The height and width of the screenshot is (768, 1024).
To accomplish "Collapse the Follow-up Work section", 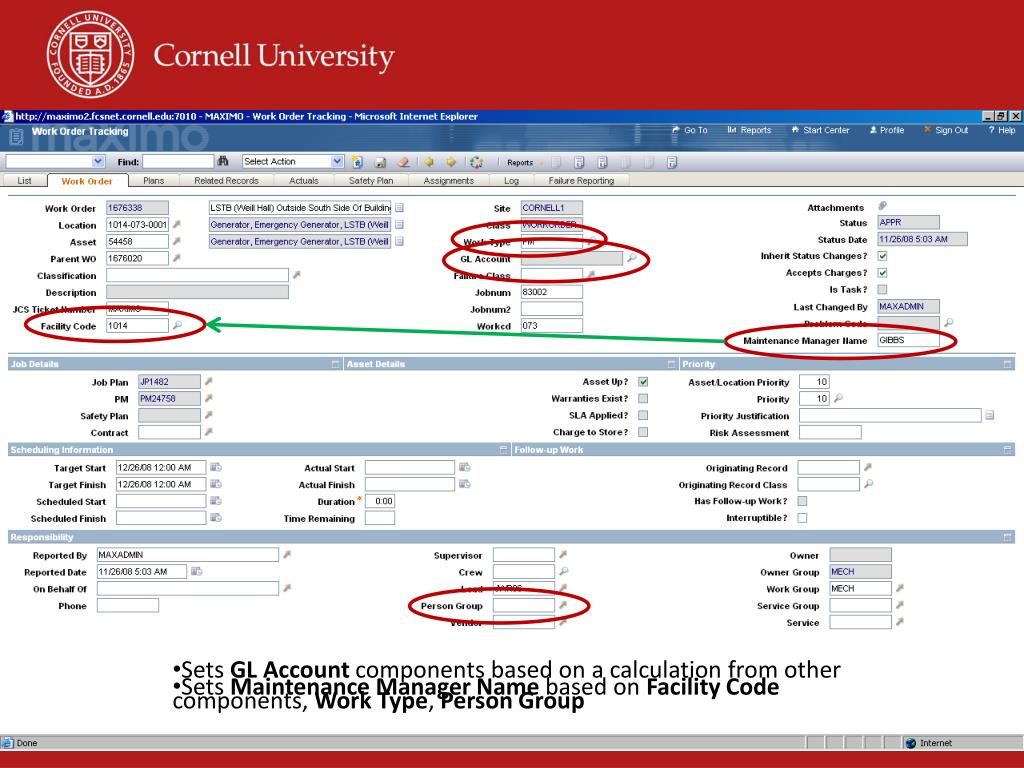I will (x=1007, y=449).
